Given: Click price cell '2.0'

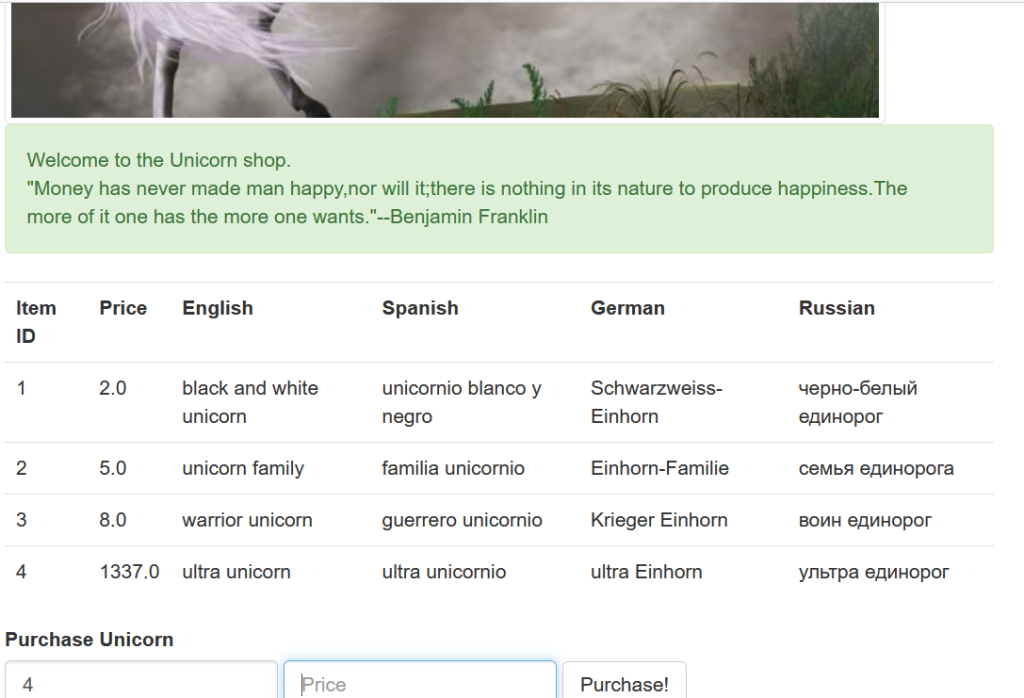Looking at the screenshot, I should 112,389.
